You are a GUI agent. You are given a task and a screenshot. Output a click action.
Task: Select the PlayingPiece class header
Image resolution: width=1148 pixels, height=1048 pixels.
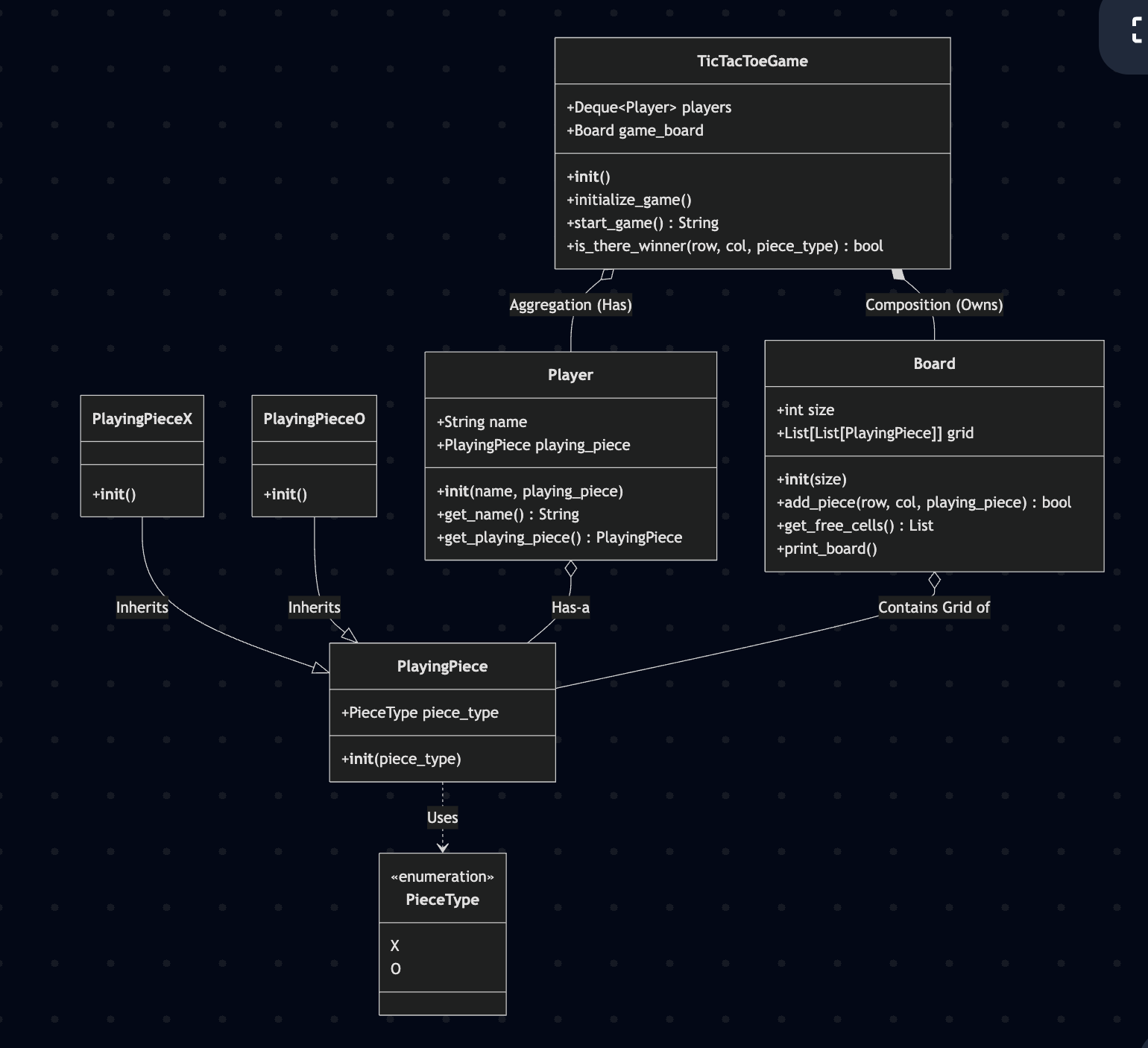[442, 666]
